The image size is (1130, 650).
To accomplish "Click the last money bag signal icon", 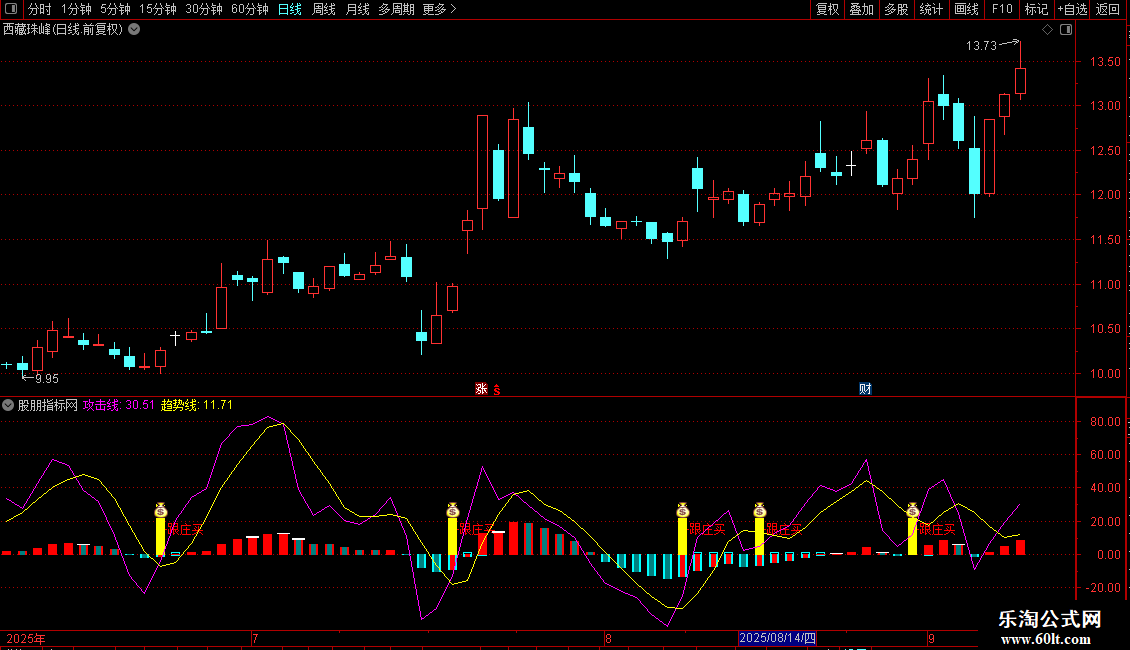I will pos(912,510).
